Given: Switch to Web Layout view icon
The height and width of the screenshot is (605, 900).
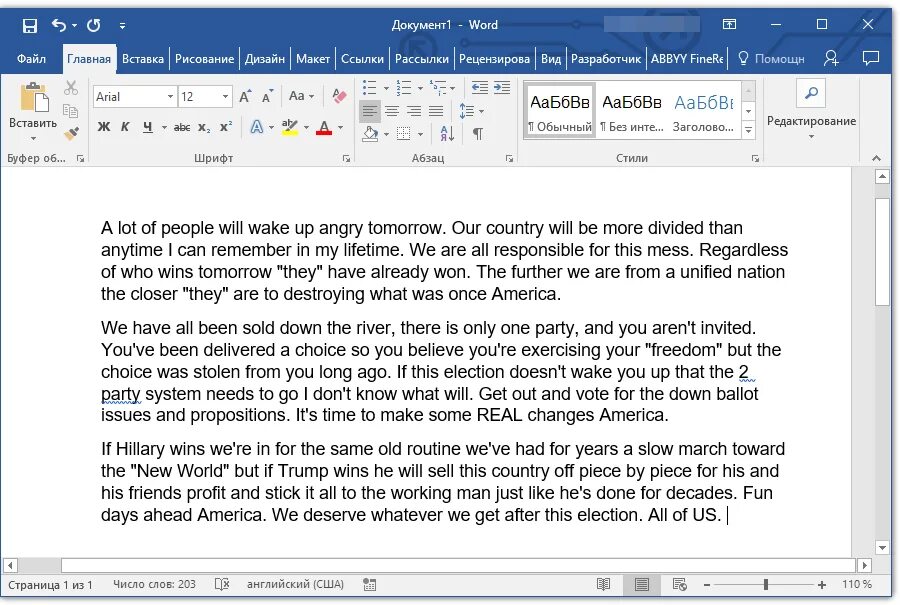Looking at the screenshot, I should (680, 584).
